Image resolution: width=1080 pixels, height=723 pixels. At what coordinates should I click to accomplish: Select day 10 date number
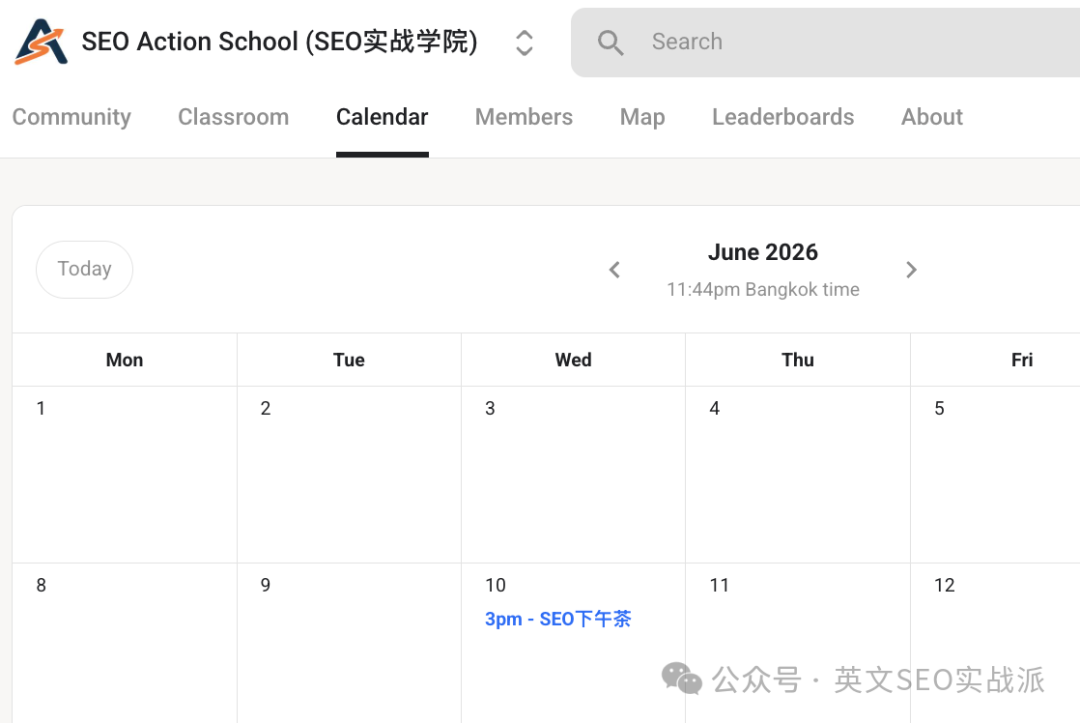495,585
